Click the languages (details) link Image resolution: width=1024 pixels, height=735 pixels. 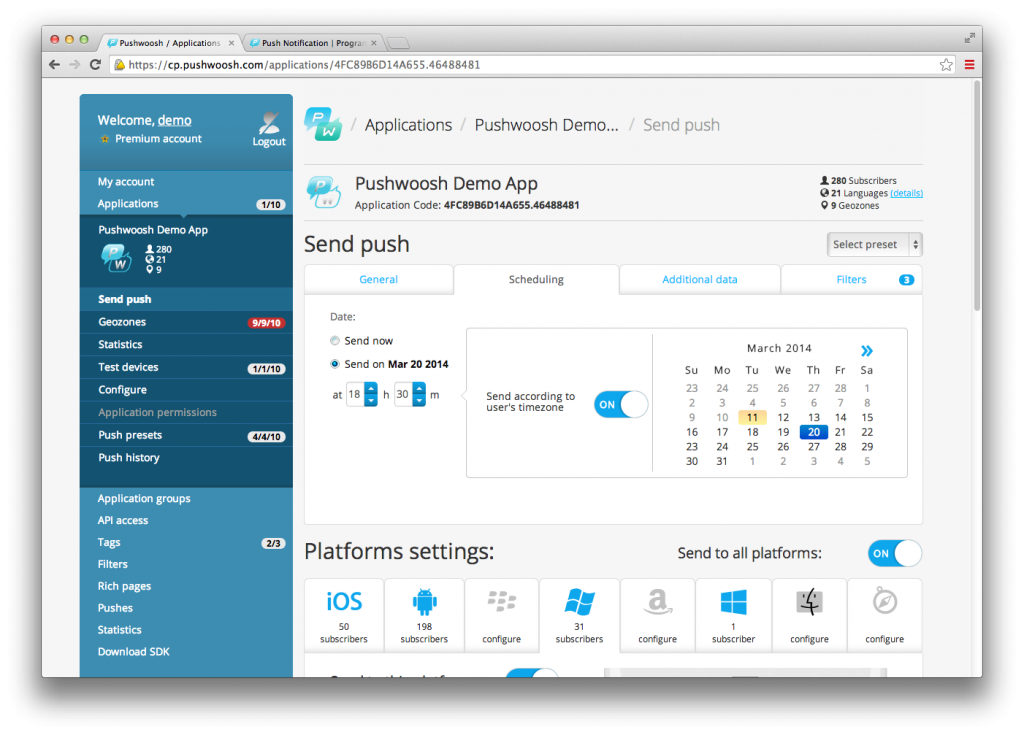(906, 193)
